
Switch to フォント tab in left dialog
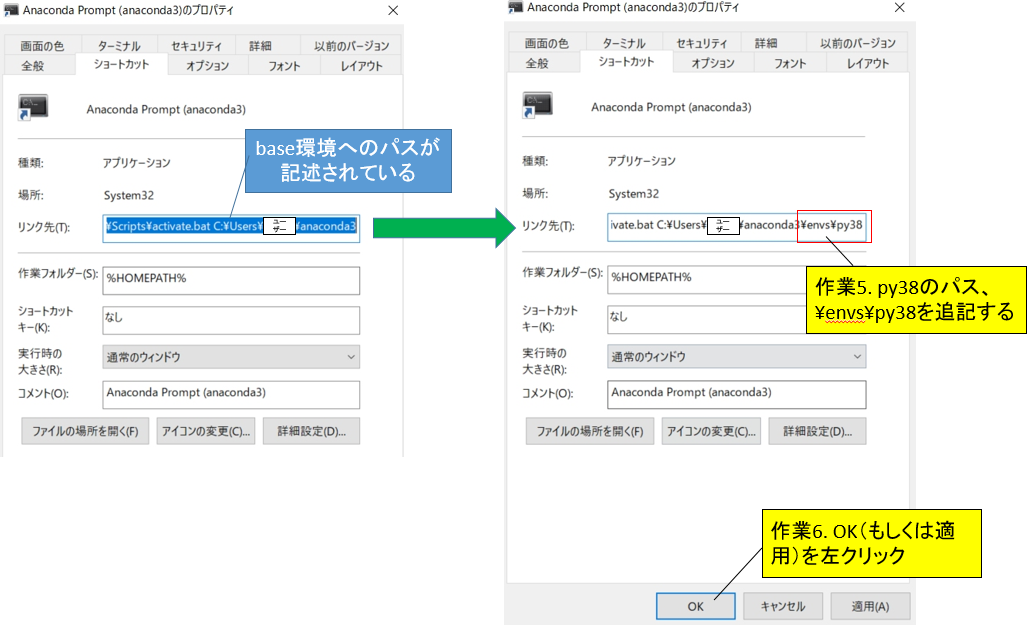284,66
